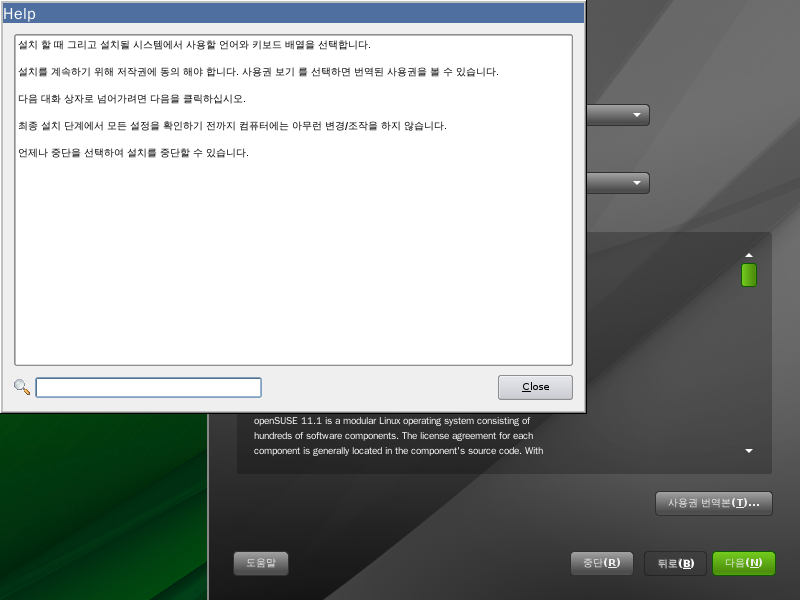Click the Help dialog title bar

[x=293, y=14]
